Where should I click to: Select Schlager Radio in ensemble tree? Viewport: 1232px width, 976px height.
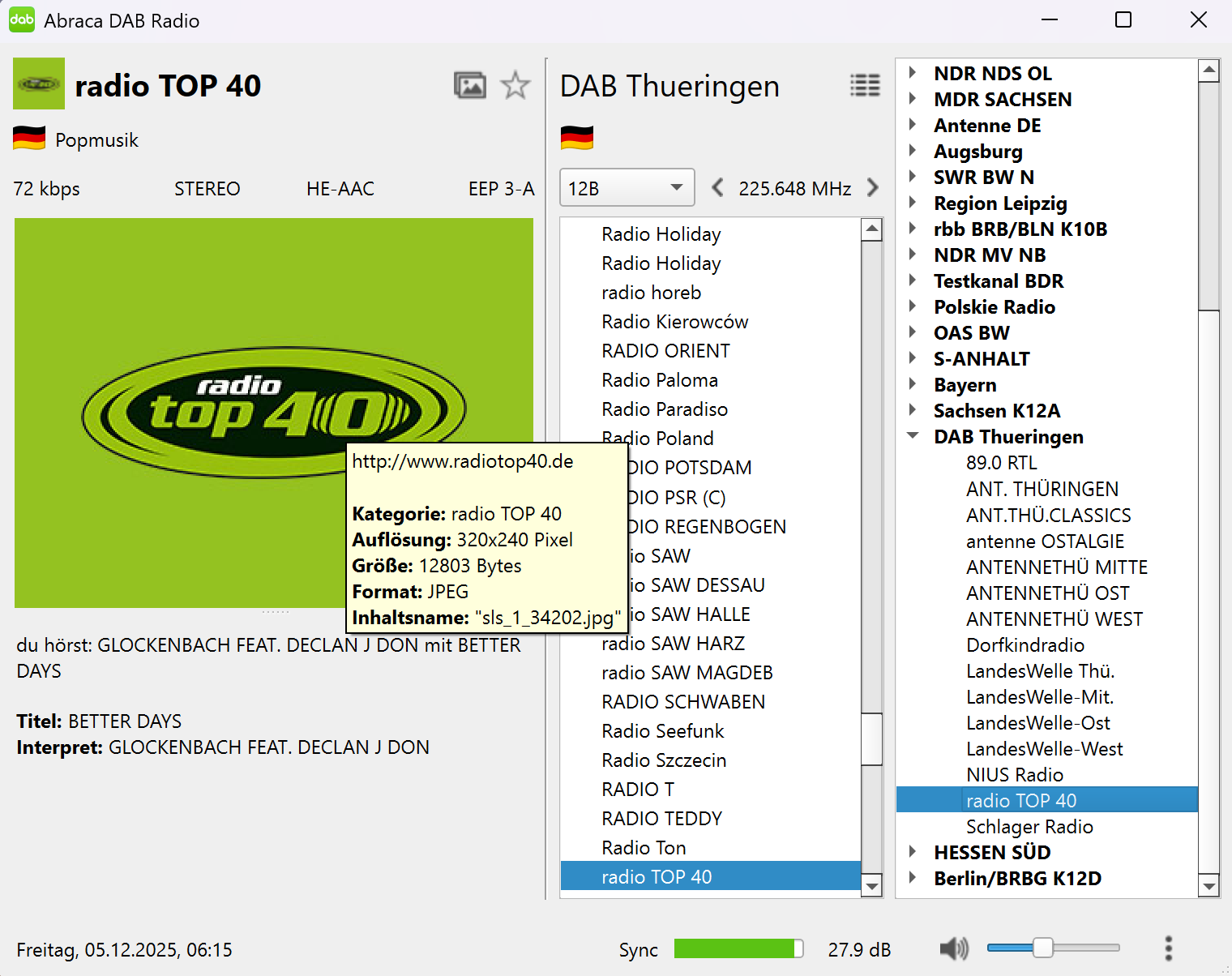(1029, 826)
